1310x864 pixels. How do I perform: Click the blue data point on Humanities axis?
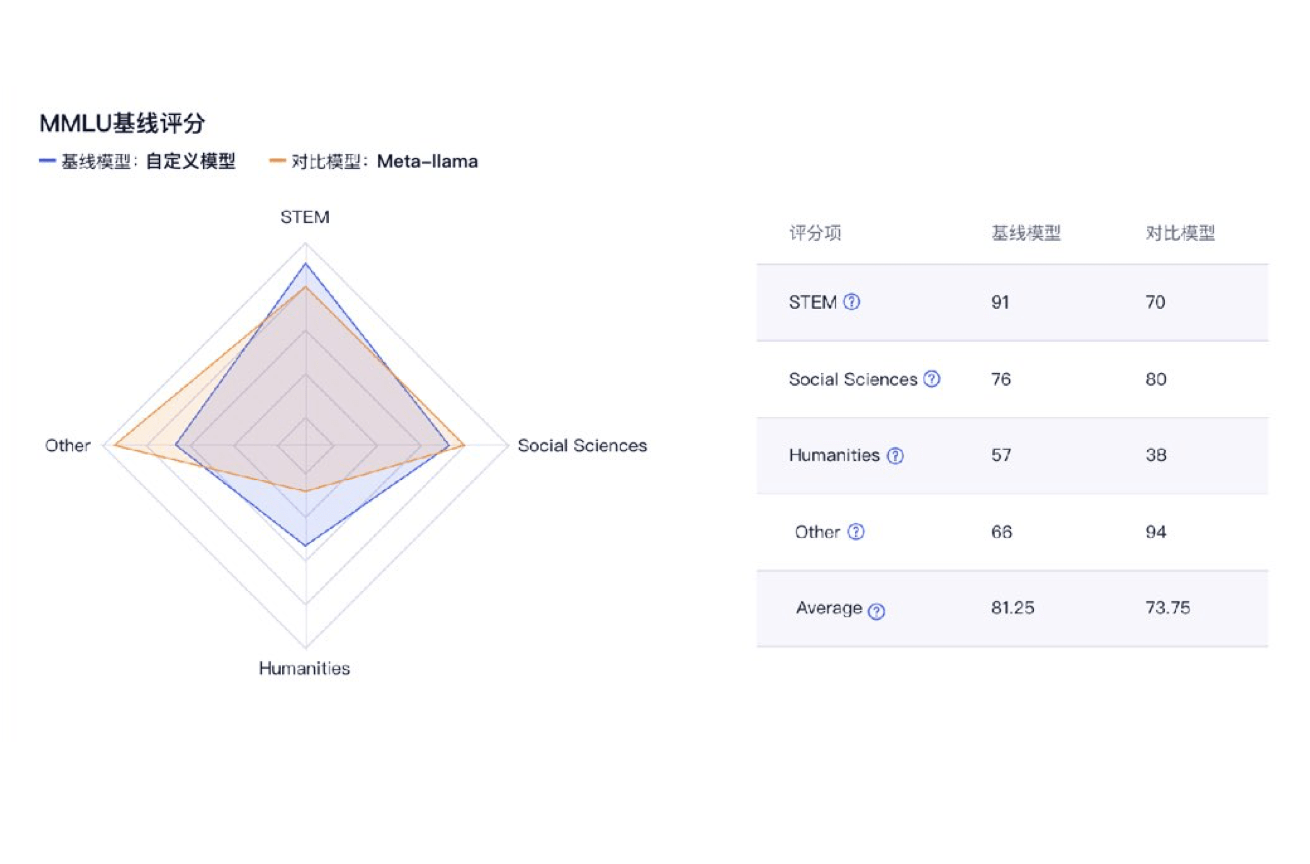(305, 545)
